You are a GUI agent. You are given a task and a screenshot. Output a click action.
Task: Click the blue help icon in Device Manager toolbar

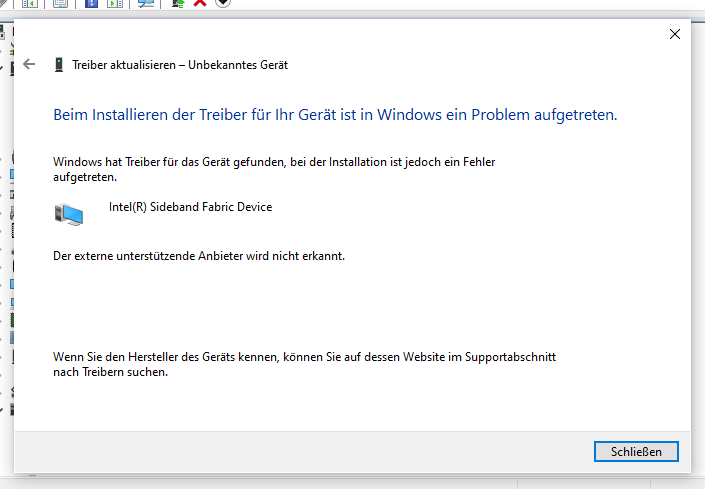(91, 3)
